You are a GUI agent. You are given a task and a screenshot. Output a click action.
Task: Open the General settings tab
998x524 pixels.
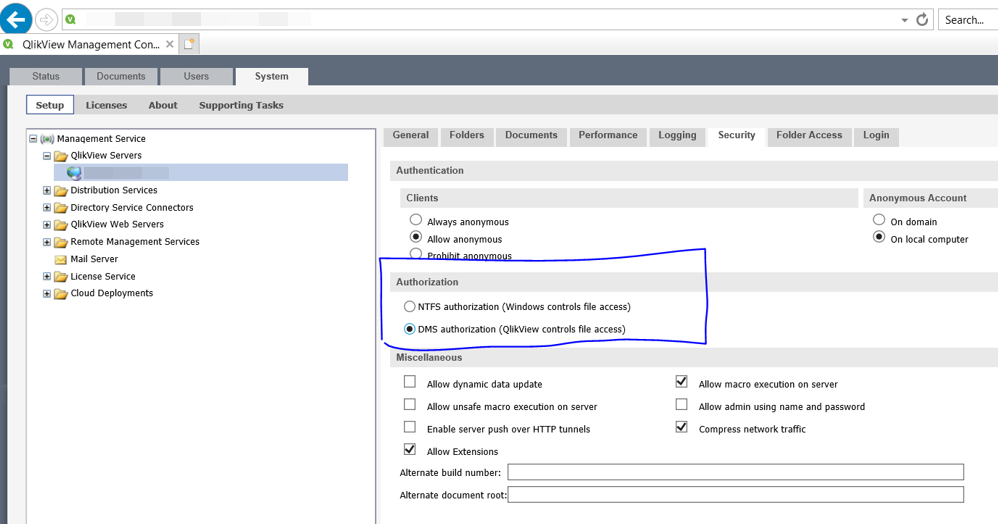411,135
